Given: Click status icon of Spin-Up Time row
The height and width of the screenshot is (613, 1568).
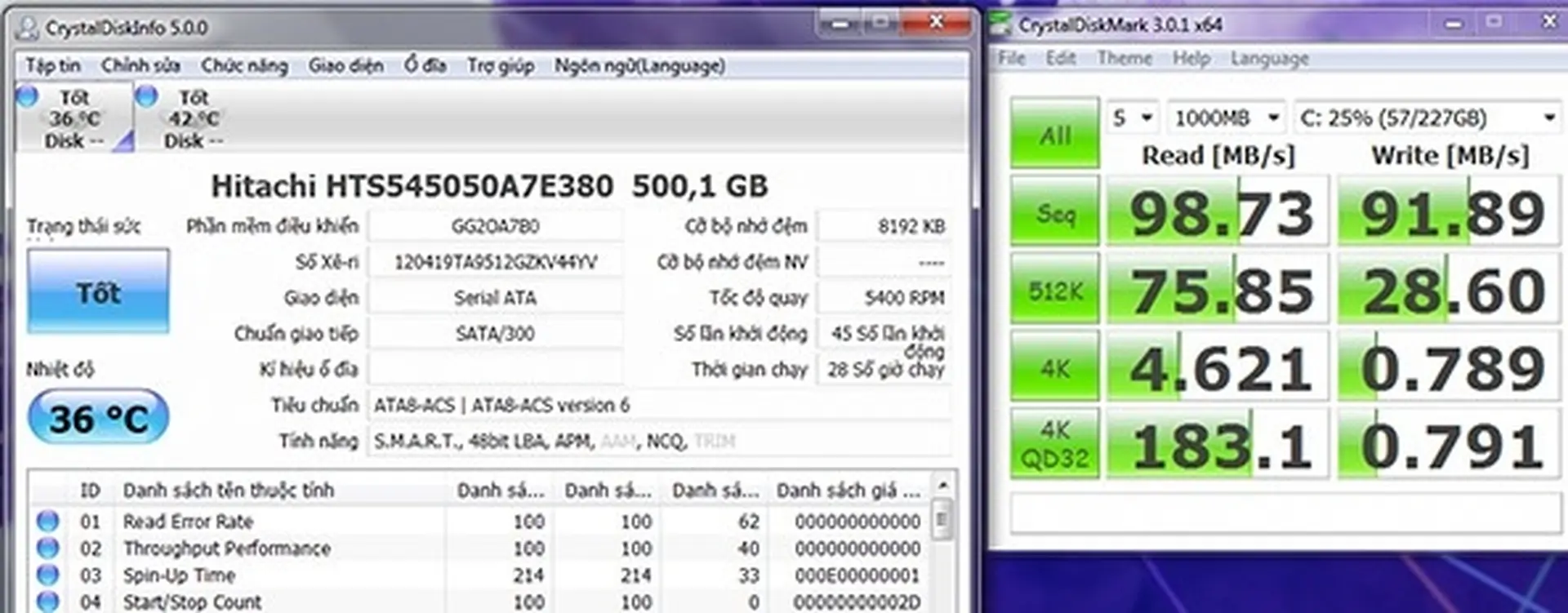Looking at the screenshot, I should click(x=47, y=574).
